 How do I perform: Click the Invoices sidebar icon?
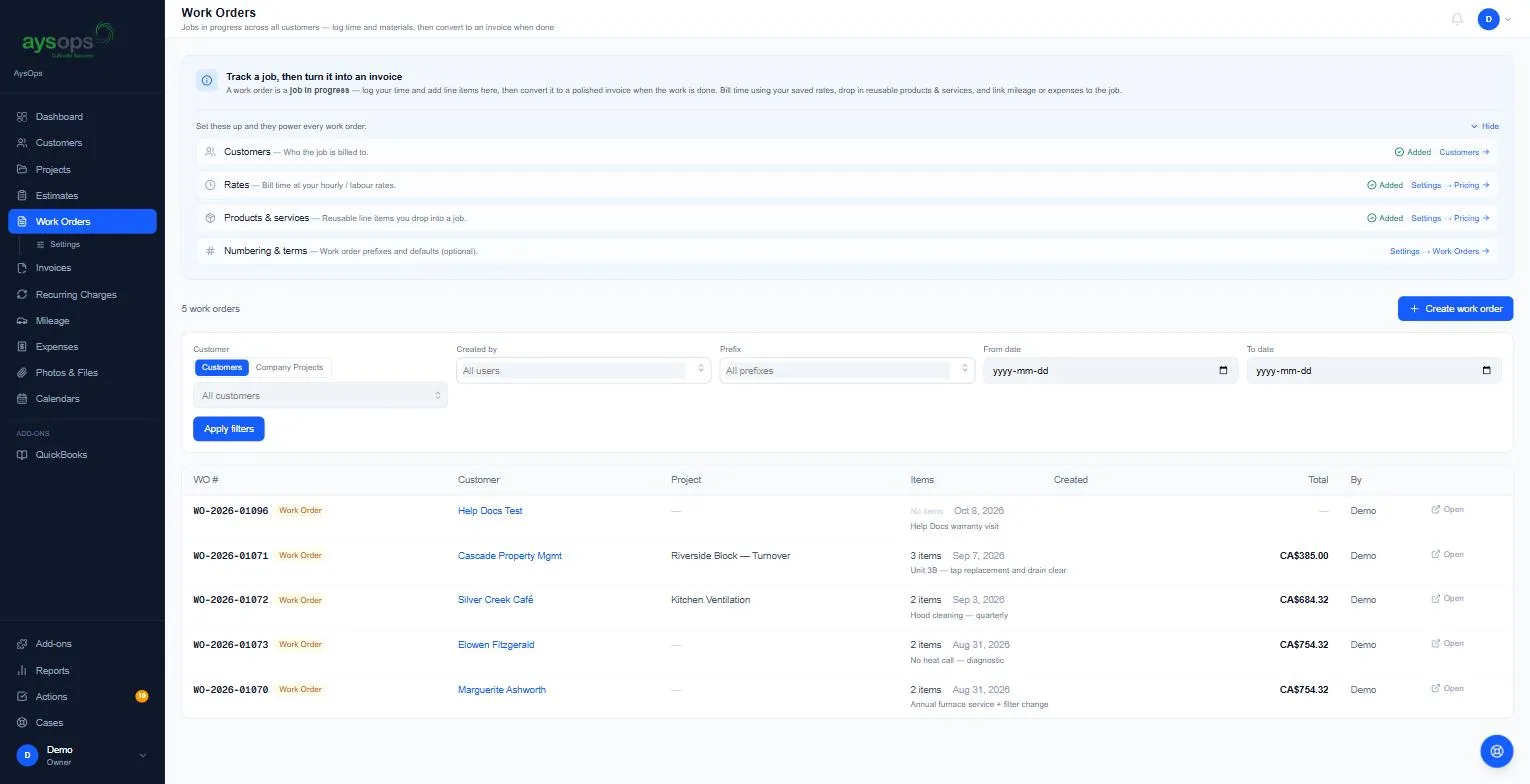[22, 268]
